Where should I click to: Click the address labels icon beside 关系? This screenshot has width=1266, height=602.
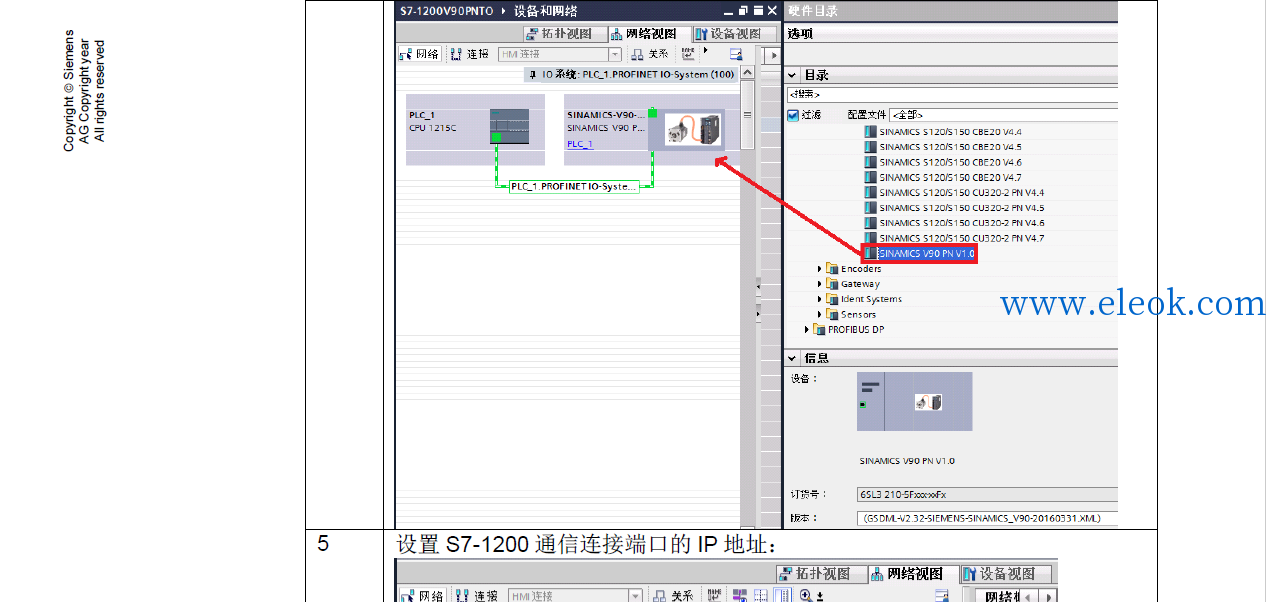point(688,53)
